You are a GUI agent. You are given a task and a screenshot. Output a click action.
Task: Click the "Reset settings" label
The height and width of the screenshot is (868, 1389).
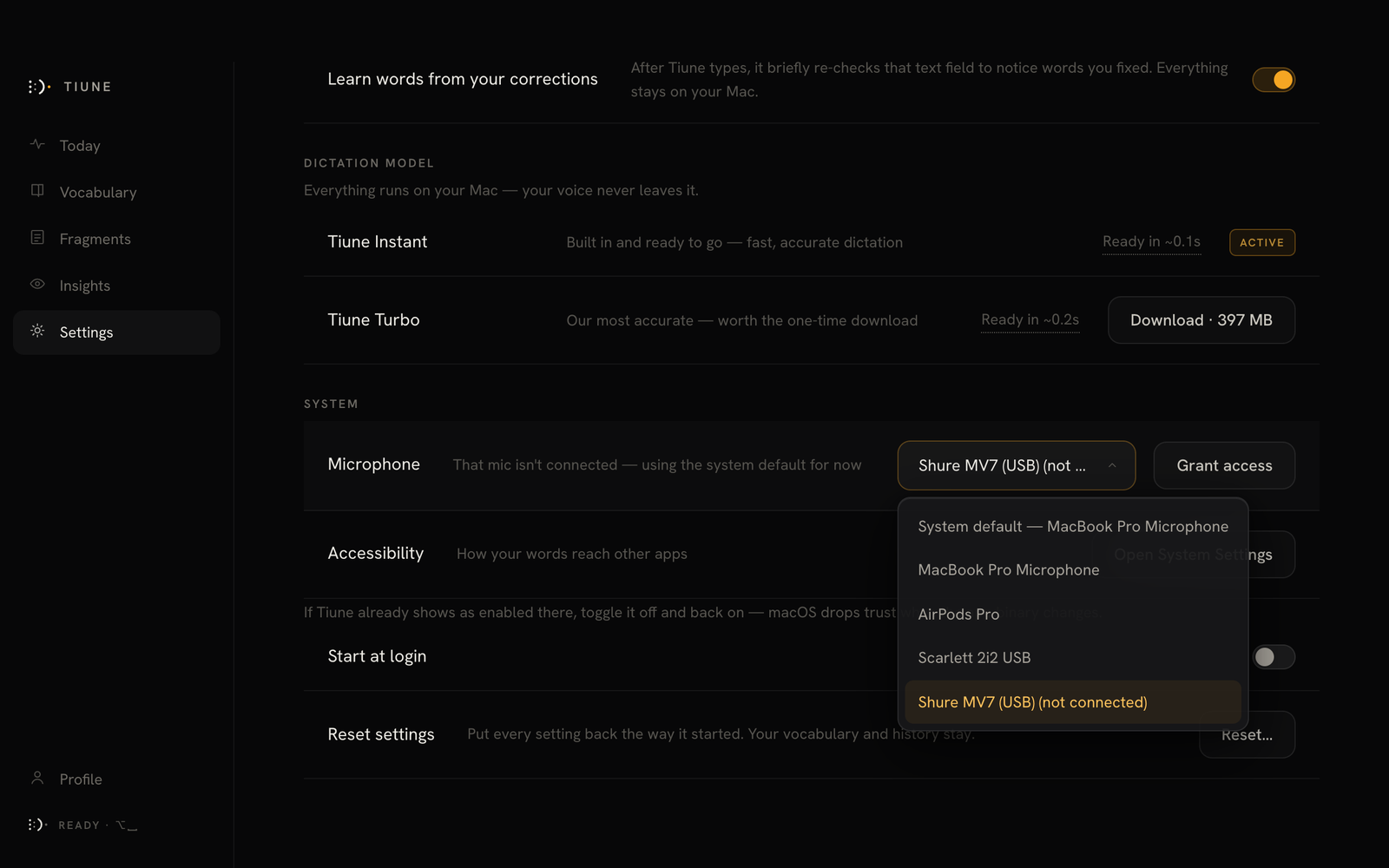381,734
